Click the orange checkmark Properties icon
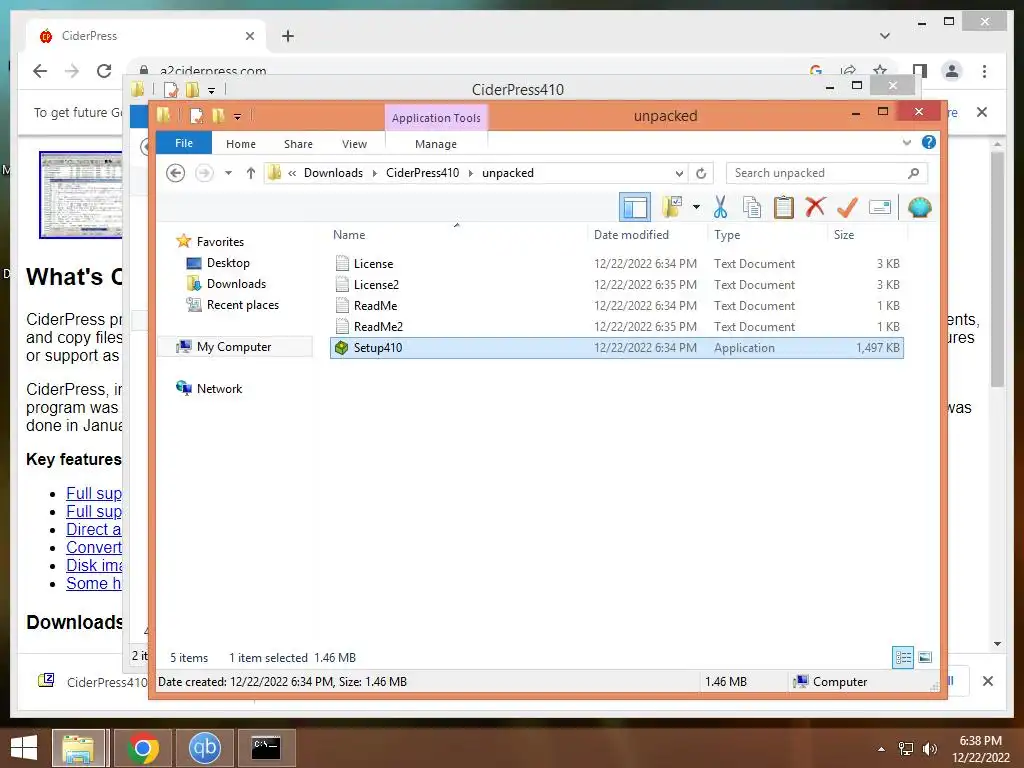 (x=847, y=208)
